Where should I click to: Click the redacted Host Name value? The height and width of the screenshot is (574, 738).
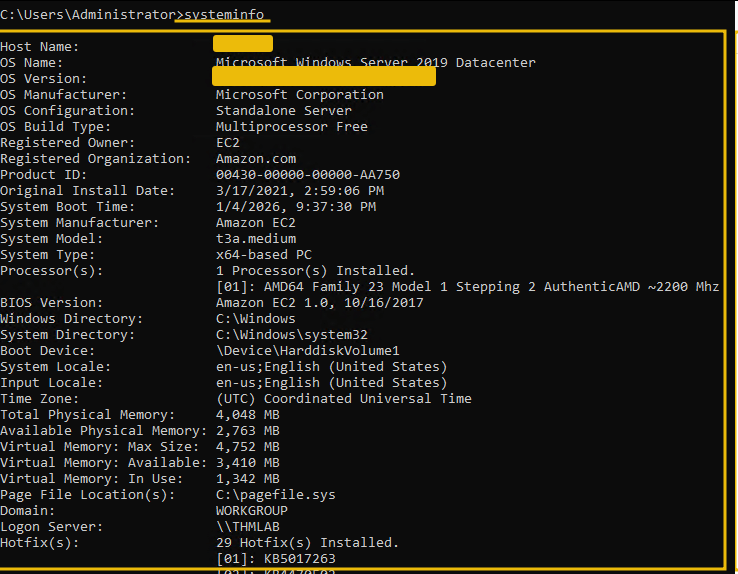click(x=243, y=44)
